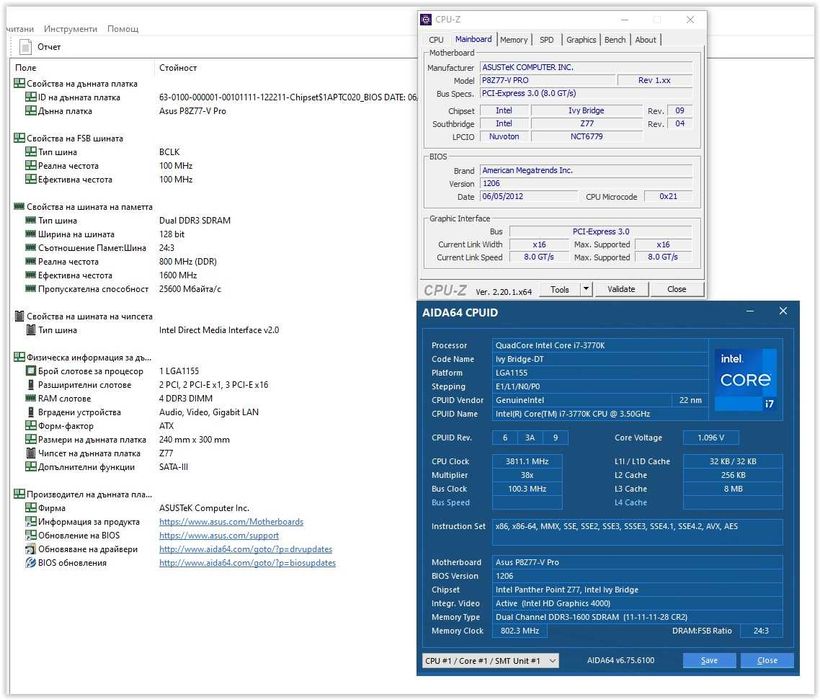Open the Инструменти menu
This screenshot has height=700, width=820.
click(x=71, y=29)
